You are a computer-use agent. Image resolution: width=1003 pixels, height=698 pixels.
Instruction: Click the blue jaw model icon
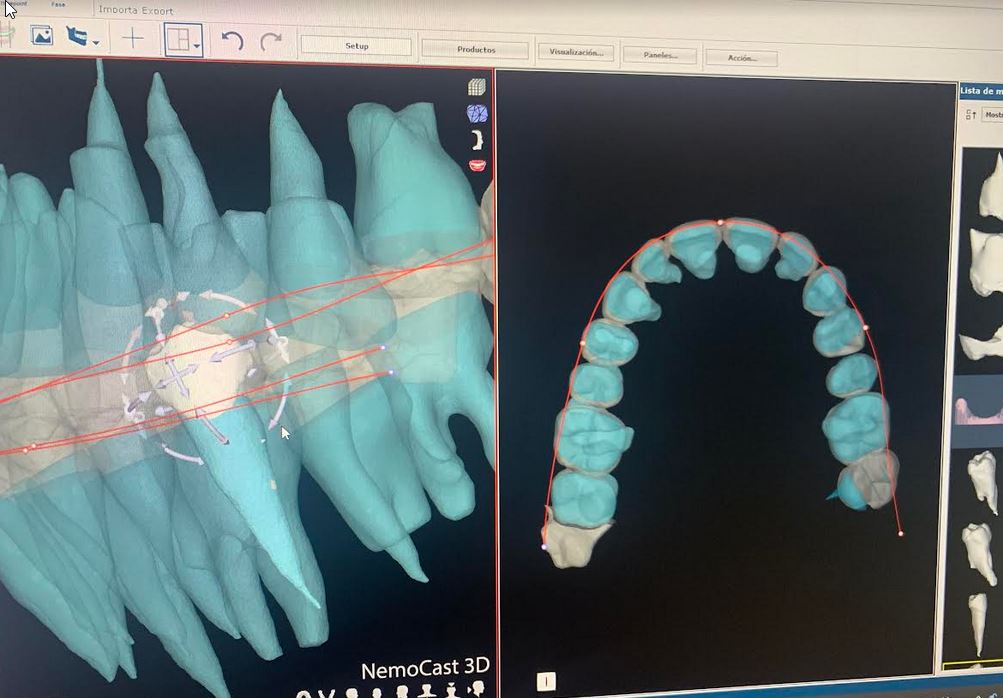pyautogui.click(x=77, y=36)
